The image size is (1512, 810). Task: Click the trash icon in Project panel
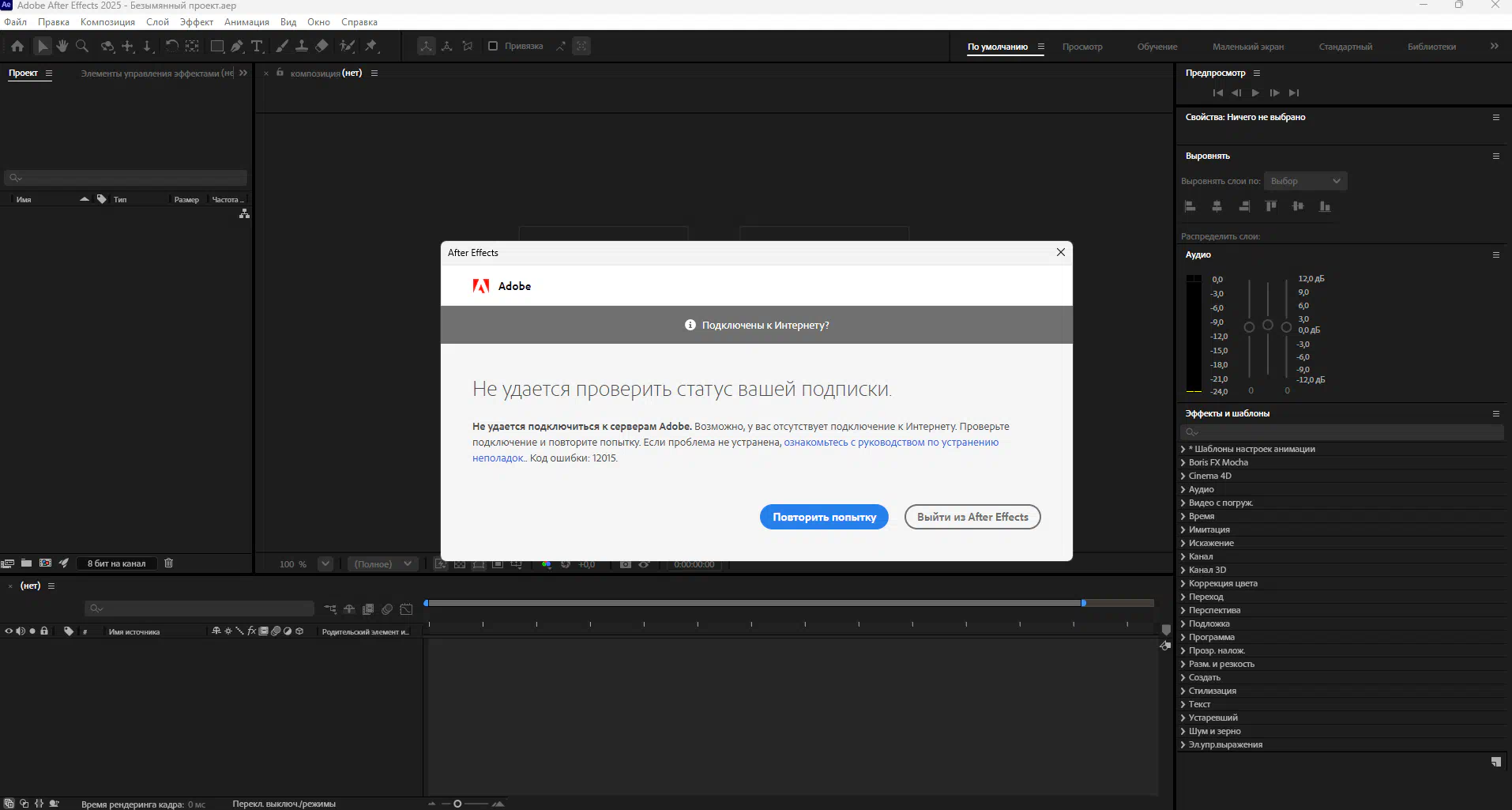(168, 563)
